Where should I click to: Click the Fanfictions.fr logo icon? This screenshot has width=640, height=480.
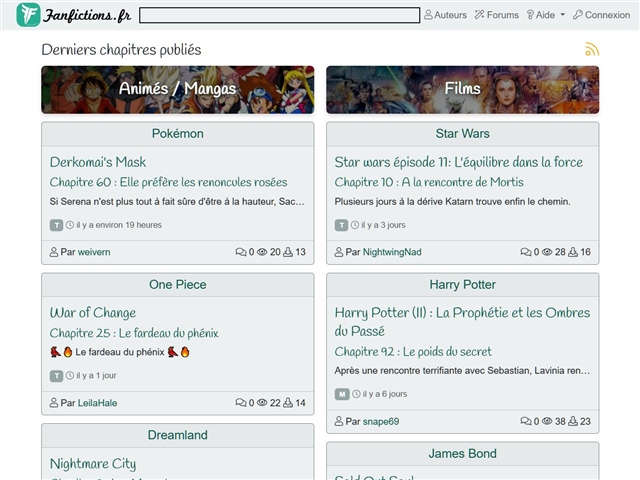(x=28, y=15)
